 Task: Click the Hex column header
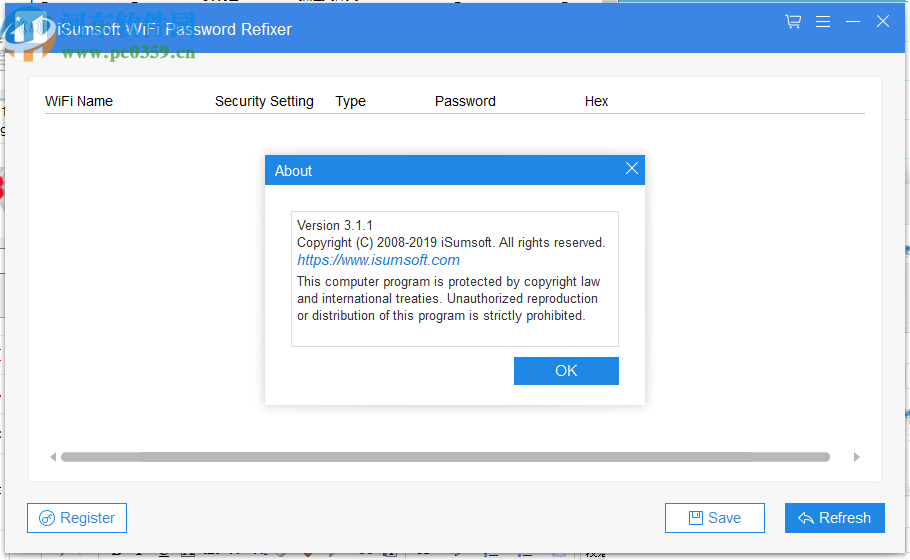pyautogui.click(x=596, y=101)
